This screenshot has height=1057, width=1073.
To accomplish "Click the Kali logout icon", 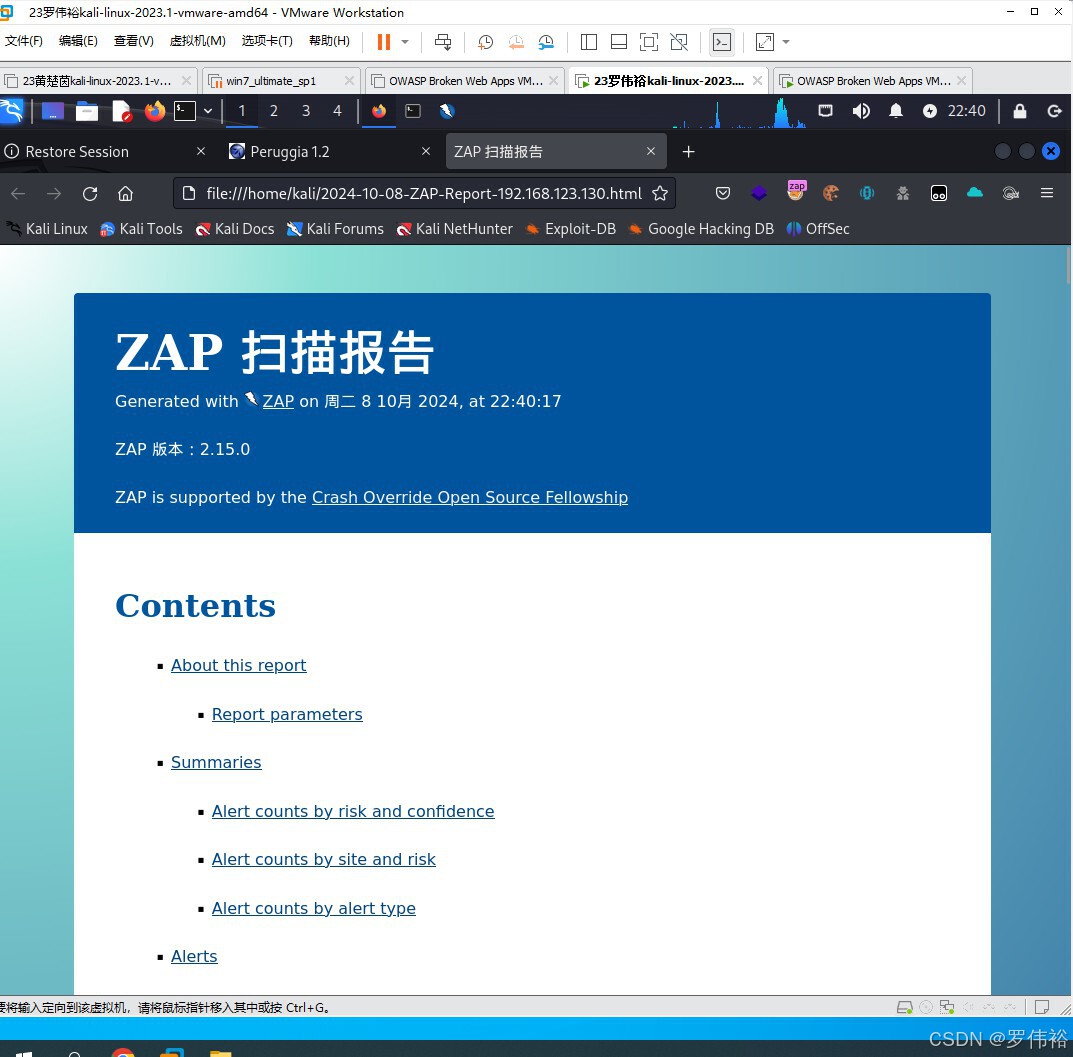I will click(1055, 111).
